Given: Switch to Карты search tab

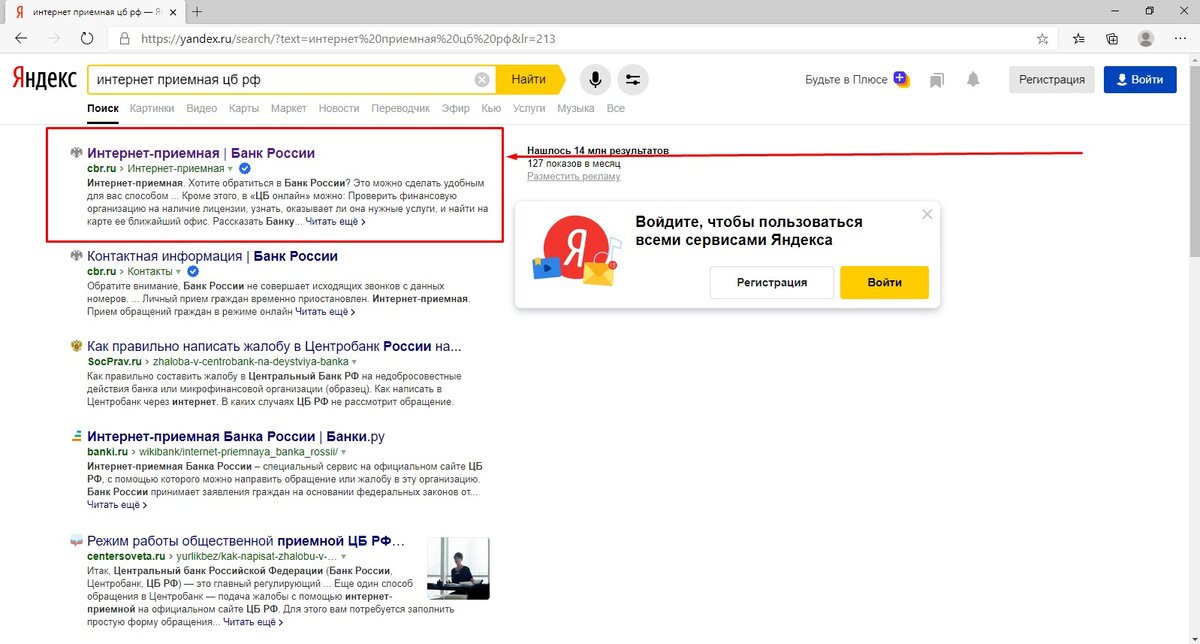Looking at the screenshot, I should (244, 108).
